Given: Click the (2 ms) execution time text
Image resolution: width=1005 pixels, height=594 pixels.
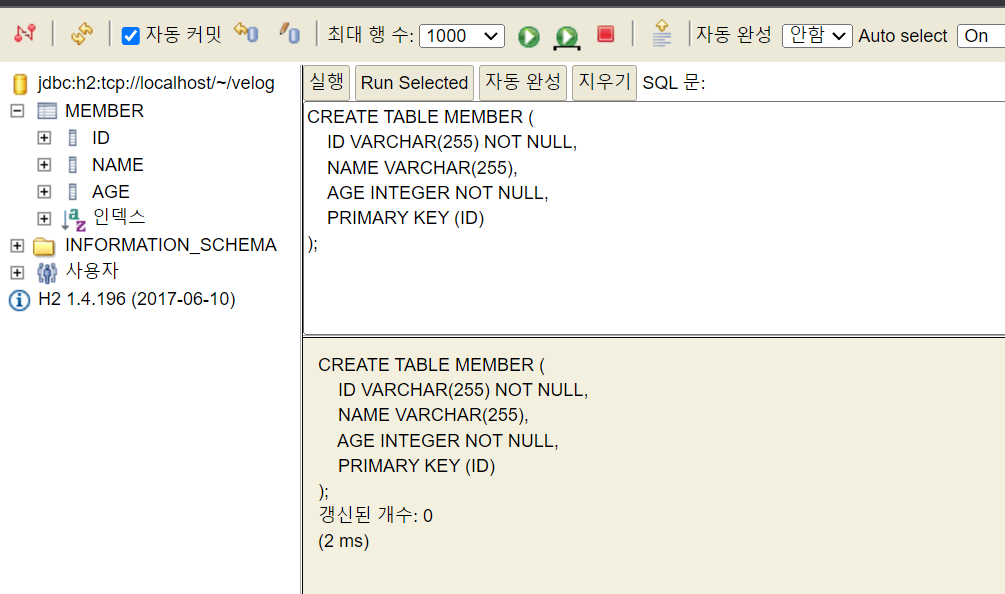Looking at the screenshot, I should [x=344, y=541].
